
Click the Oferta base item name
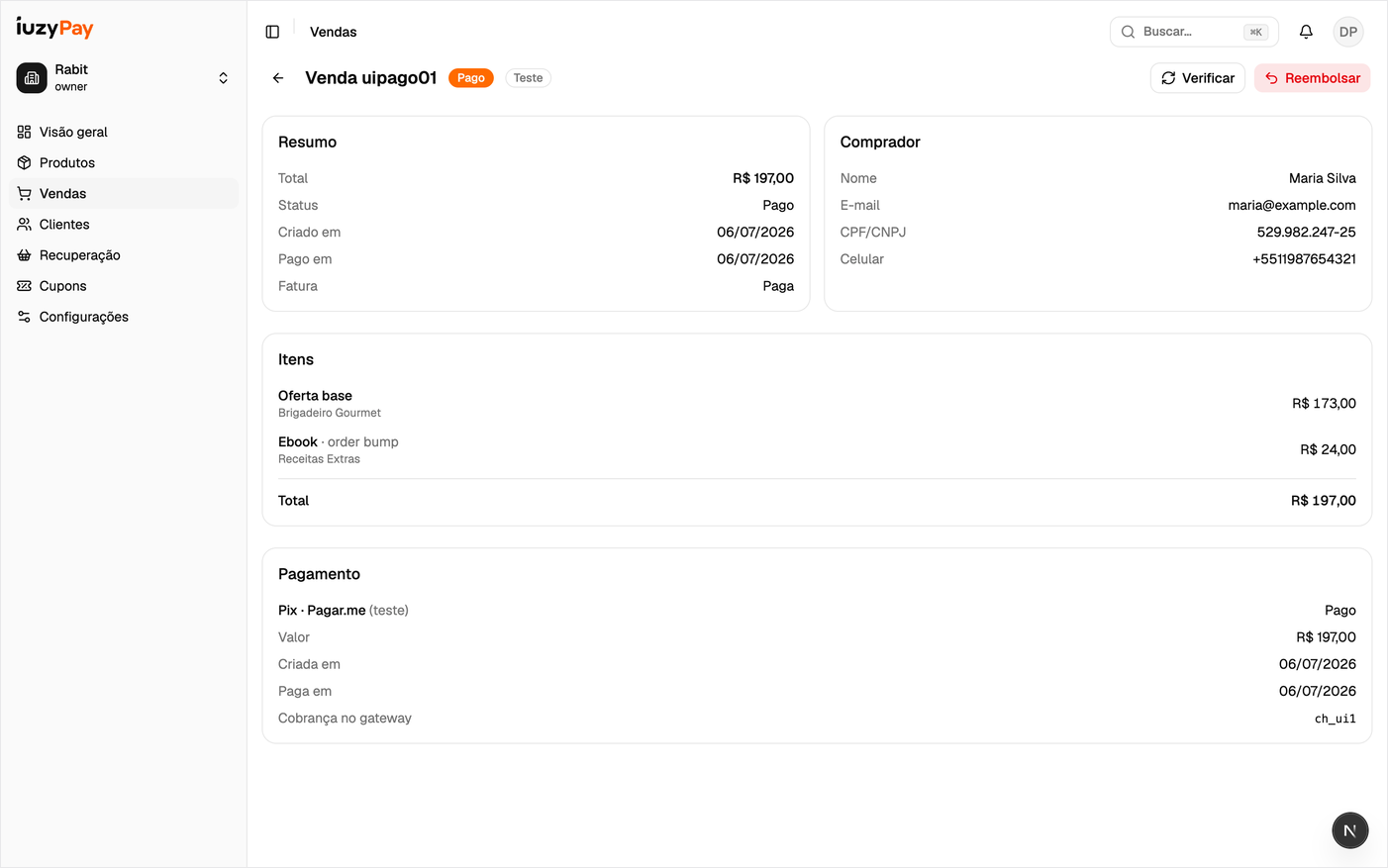[315, 395]
